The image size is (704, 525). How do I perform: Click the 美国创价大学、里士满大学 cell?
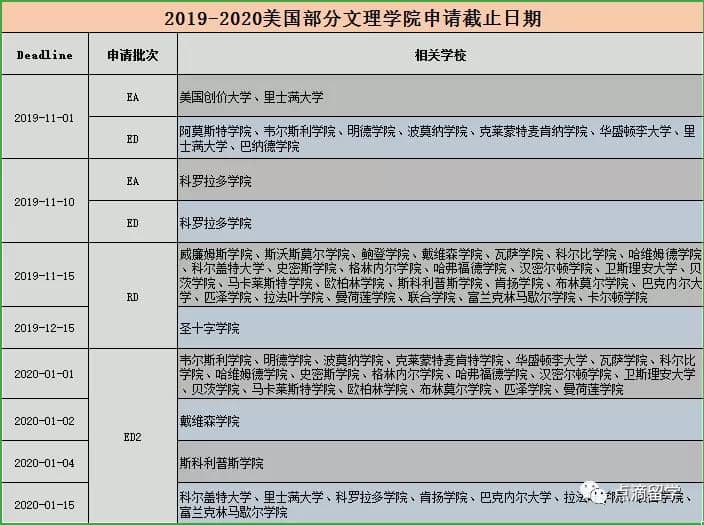click(440, 97)
